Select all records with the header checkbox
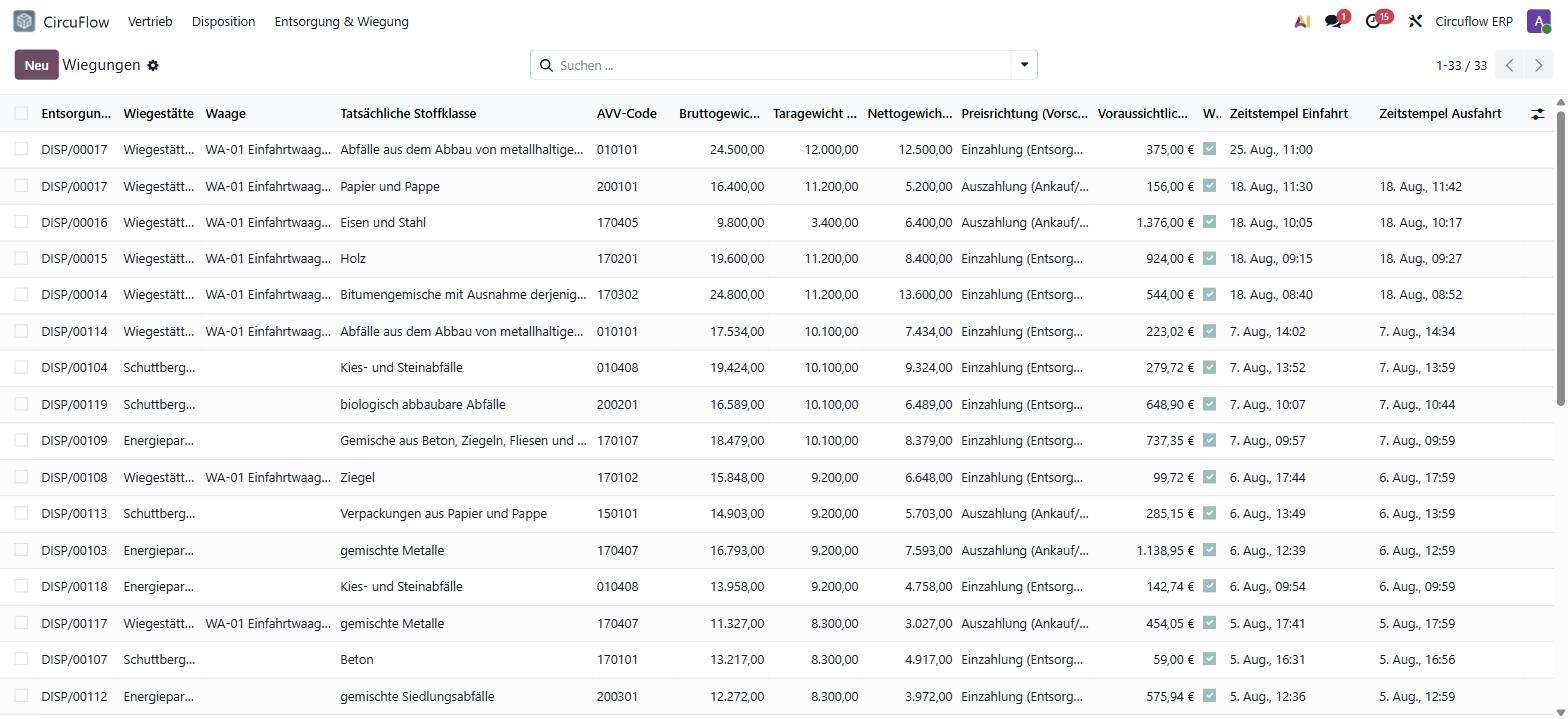 pos(21,113)
